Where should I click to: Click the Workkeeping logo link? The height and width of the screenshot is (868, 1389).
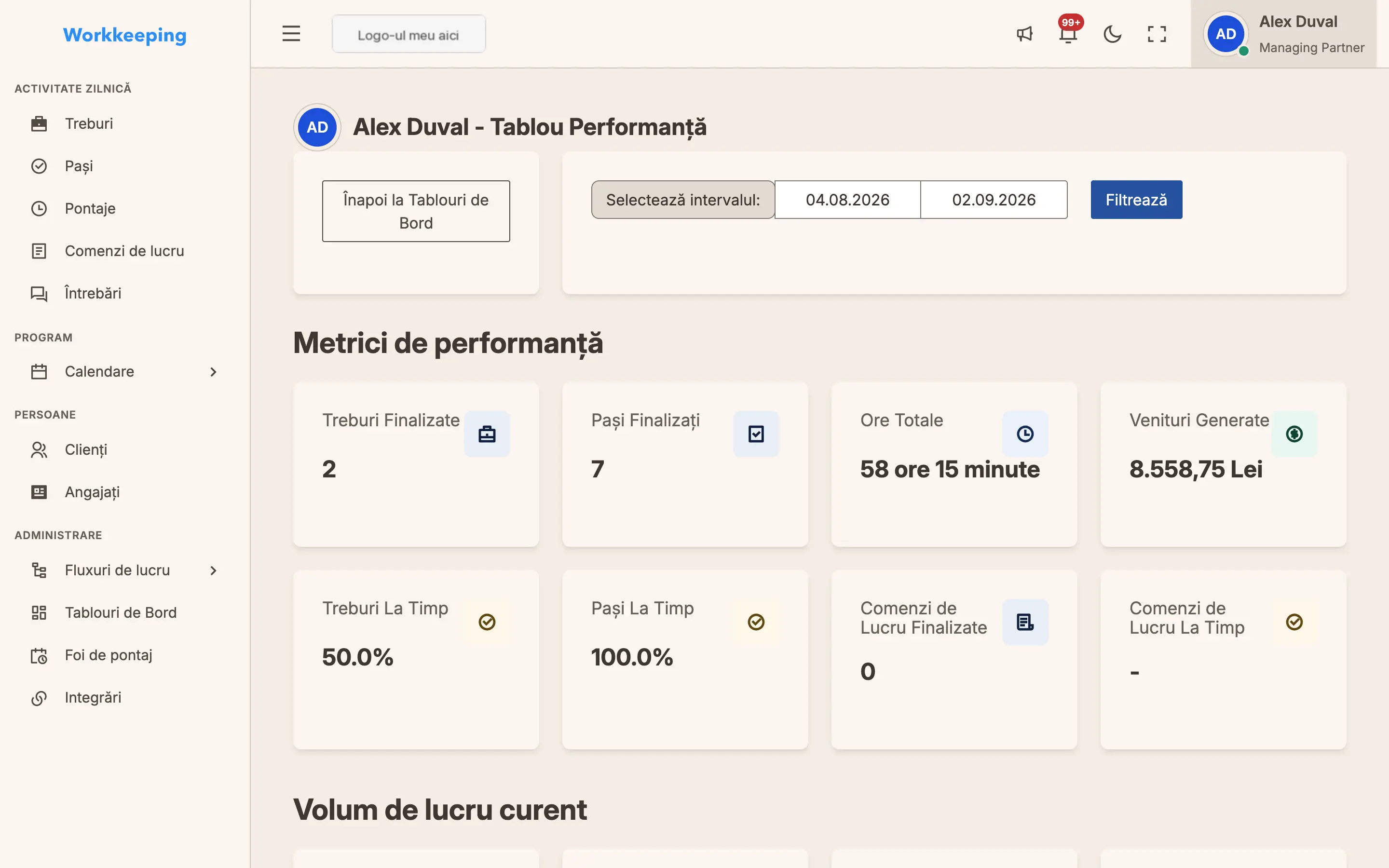(x=124, y=35)
